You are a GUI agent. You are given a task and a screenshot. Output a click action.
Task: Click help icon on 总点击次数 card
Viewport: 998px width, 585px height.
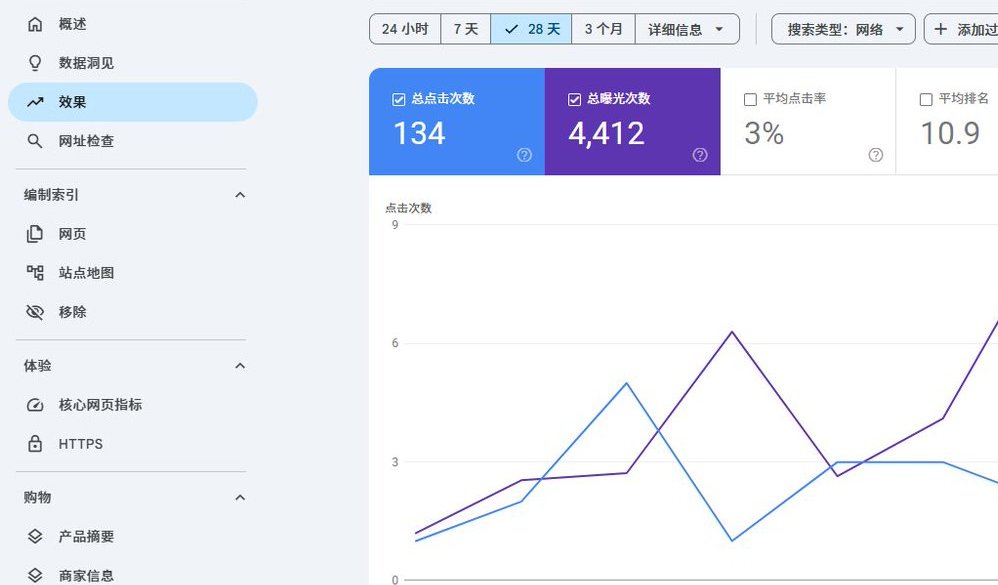524,155
